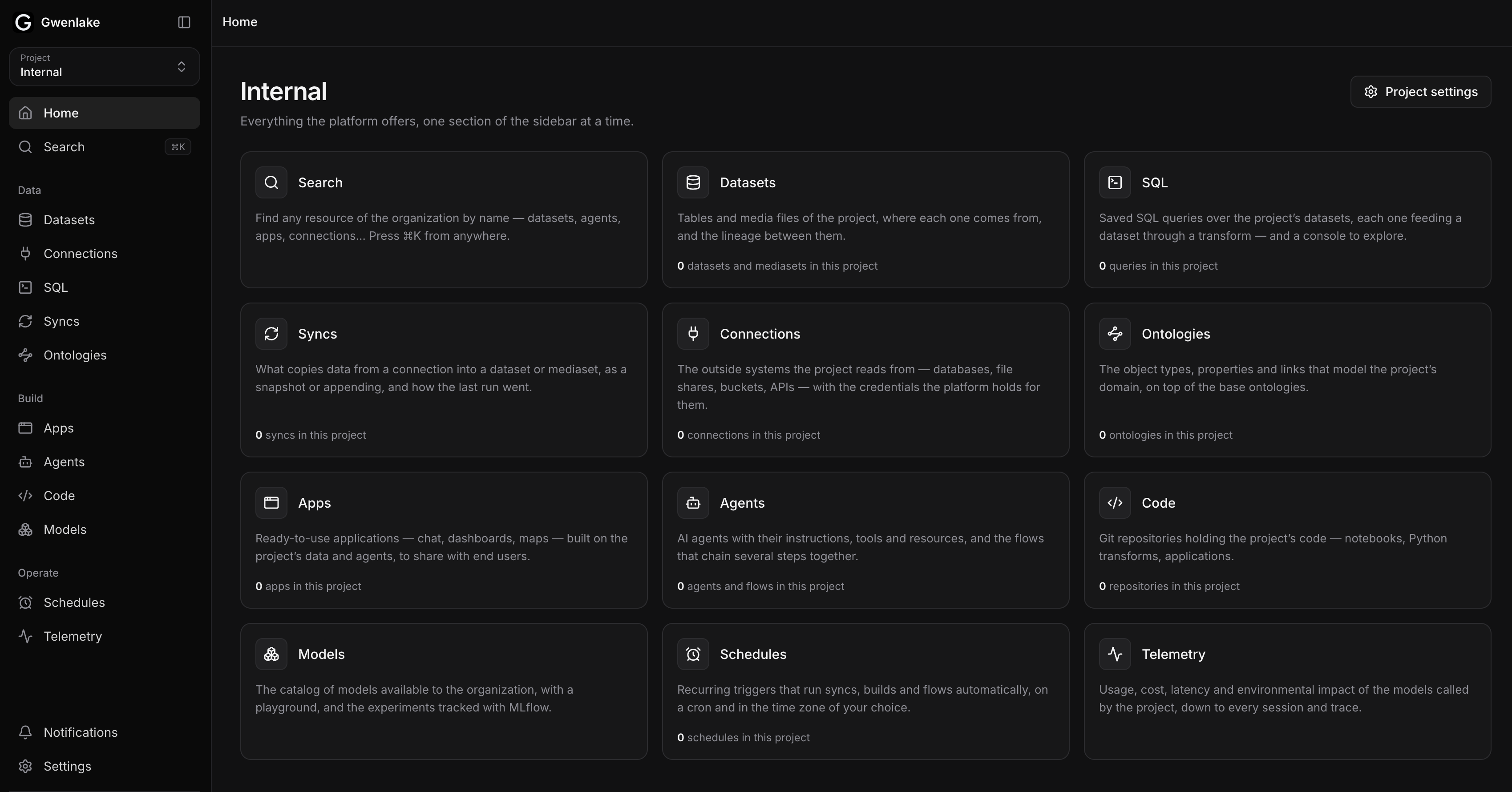Open Code in the sidebar
The width and height of the screenshot is (1512, 792).
105,496
